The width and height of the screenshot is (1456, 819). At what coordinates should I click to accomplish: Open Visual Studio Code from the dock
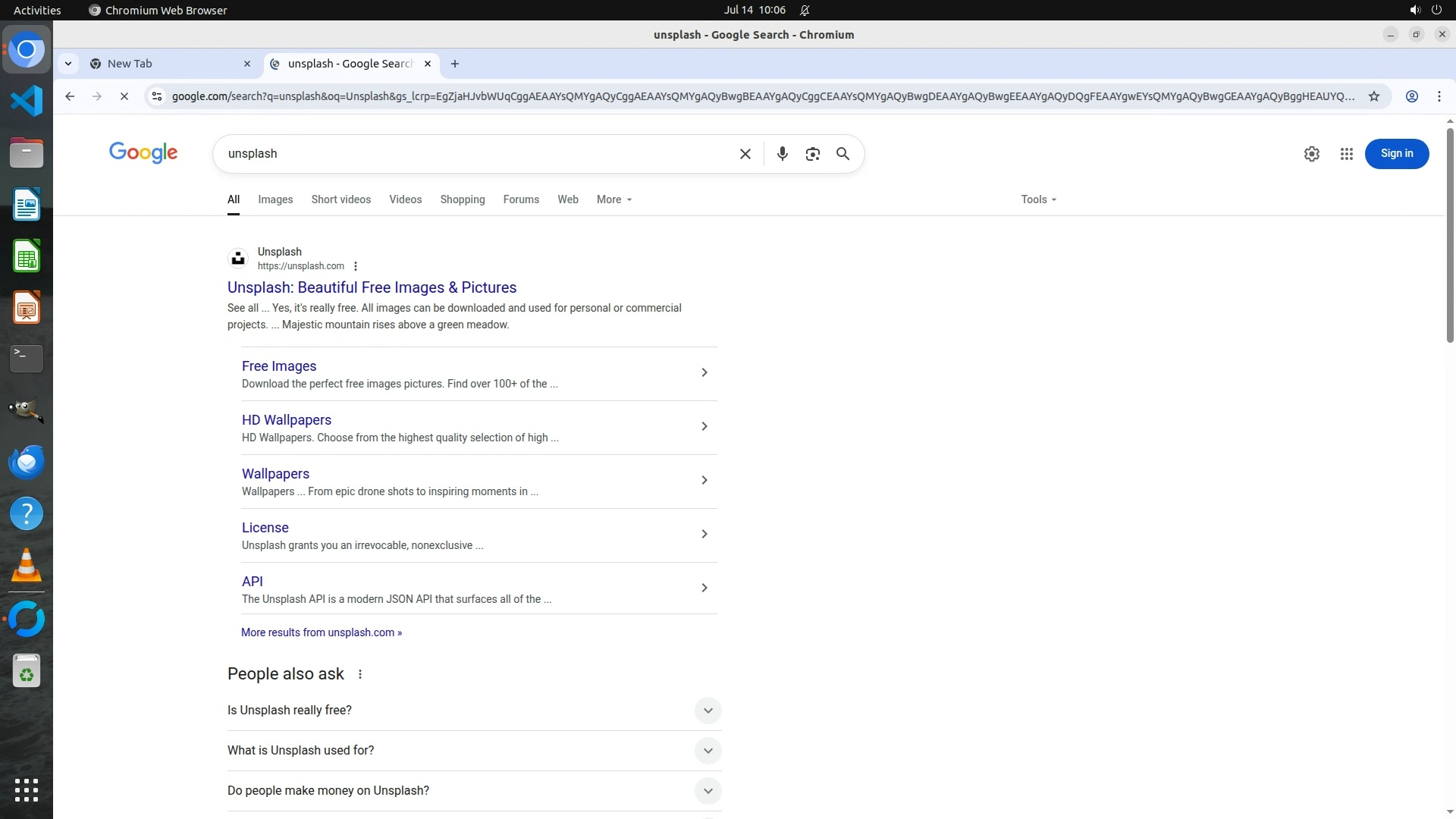pos(27,101)
